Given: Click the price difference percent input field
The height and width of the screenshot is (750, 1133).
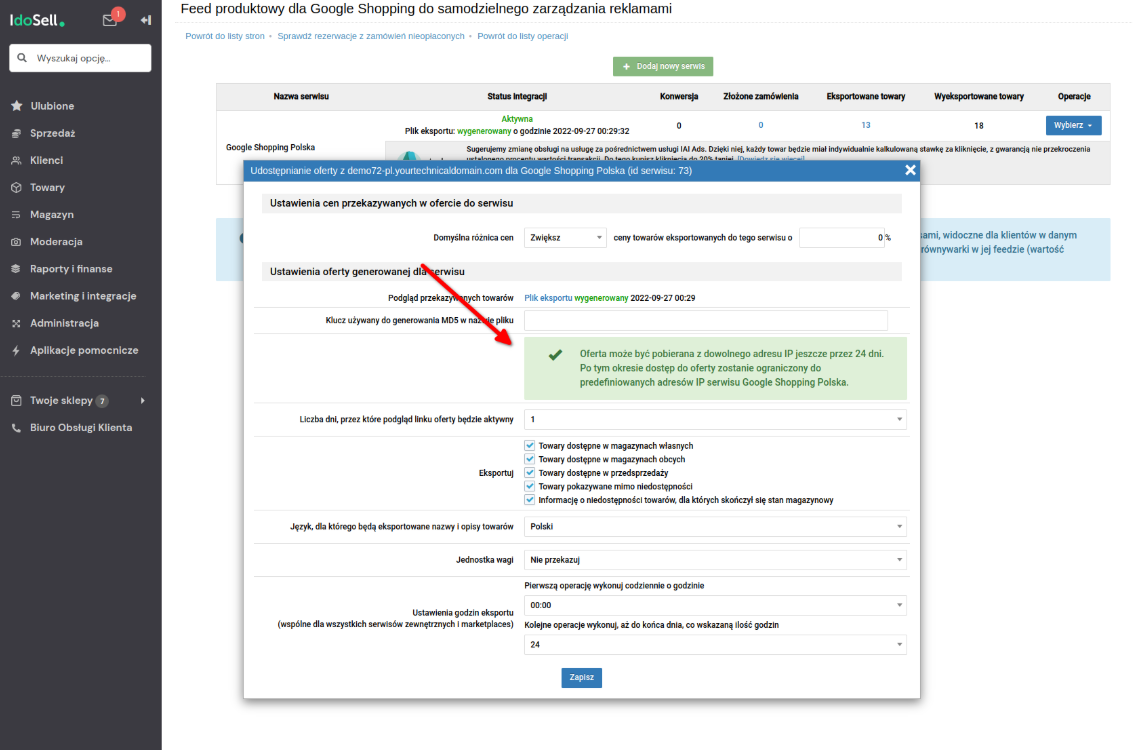Looking at the screenshot, I should pos(842,238).
